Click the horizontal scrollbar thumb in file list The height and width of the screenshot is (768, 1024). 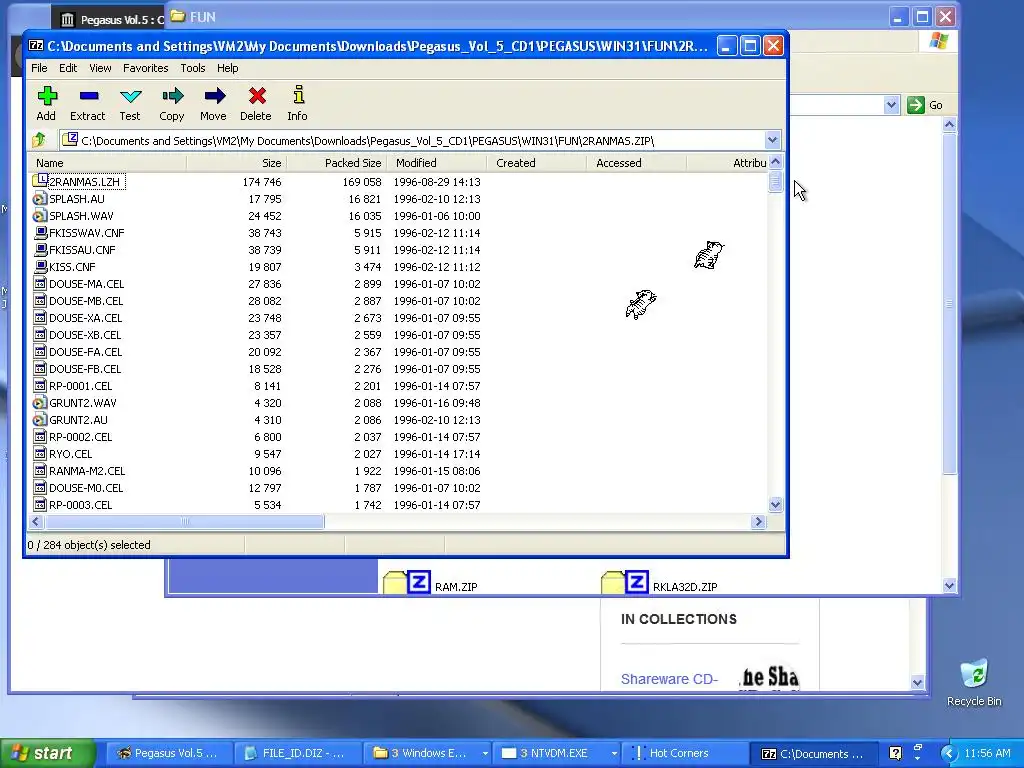click(x=184, y=521)
